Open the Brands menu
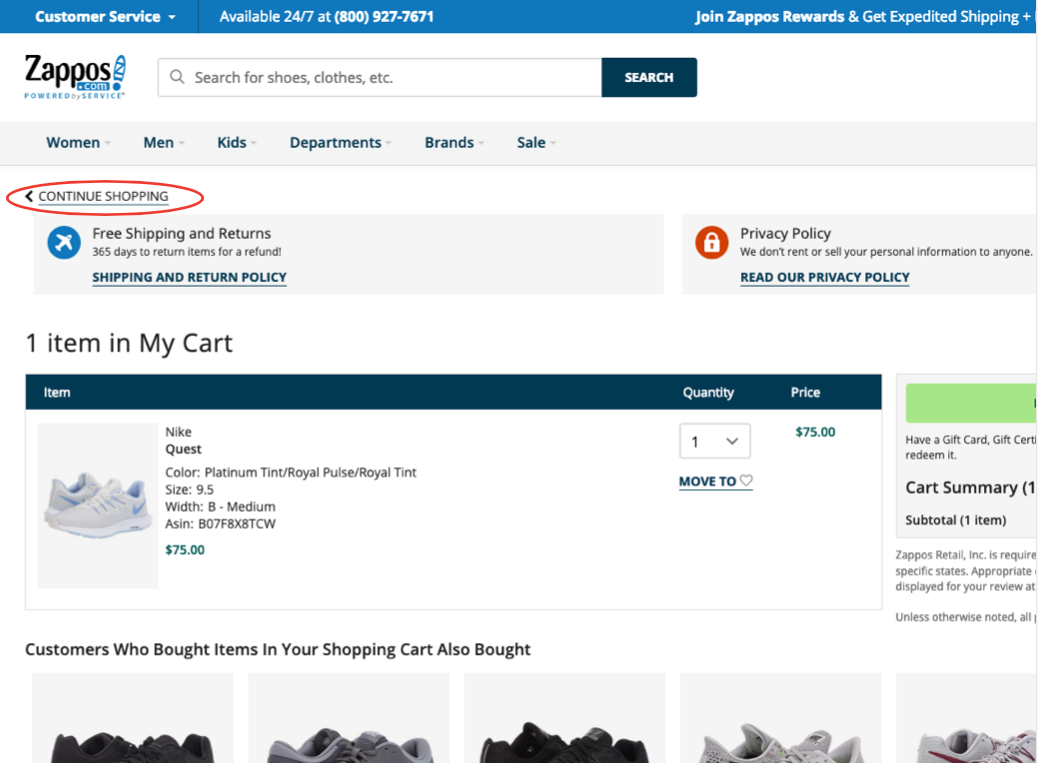1038x763 pixels. [x=454, y=142]
